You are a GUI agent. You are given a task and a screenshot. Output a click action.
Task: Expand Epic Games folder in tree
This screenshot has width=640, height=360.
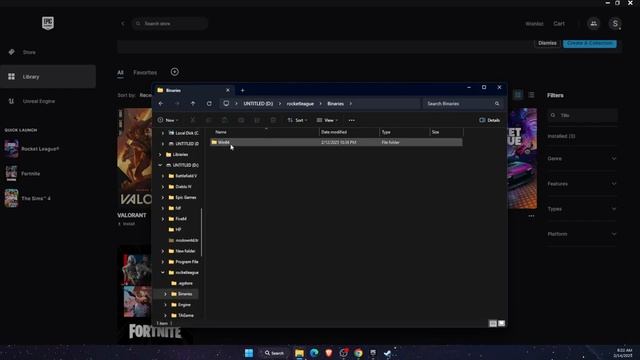[163, 198]
